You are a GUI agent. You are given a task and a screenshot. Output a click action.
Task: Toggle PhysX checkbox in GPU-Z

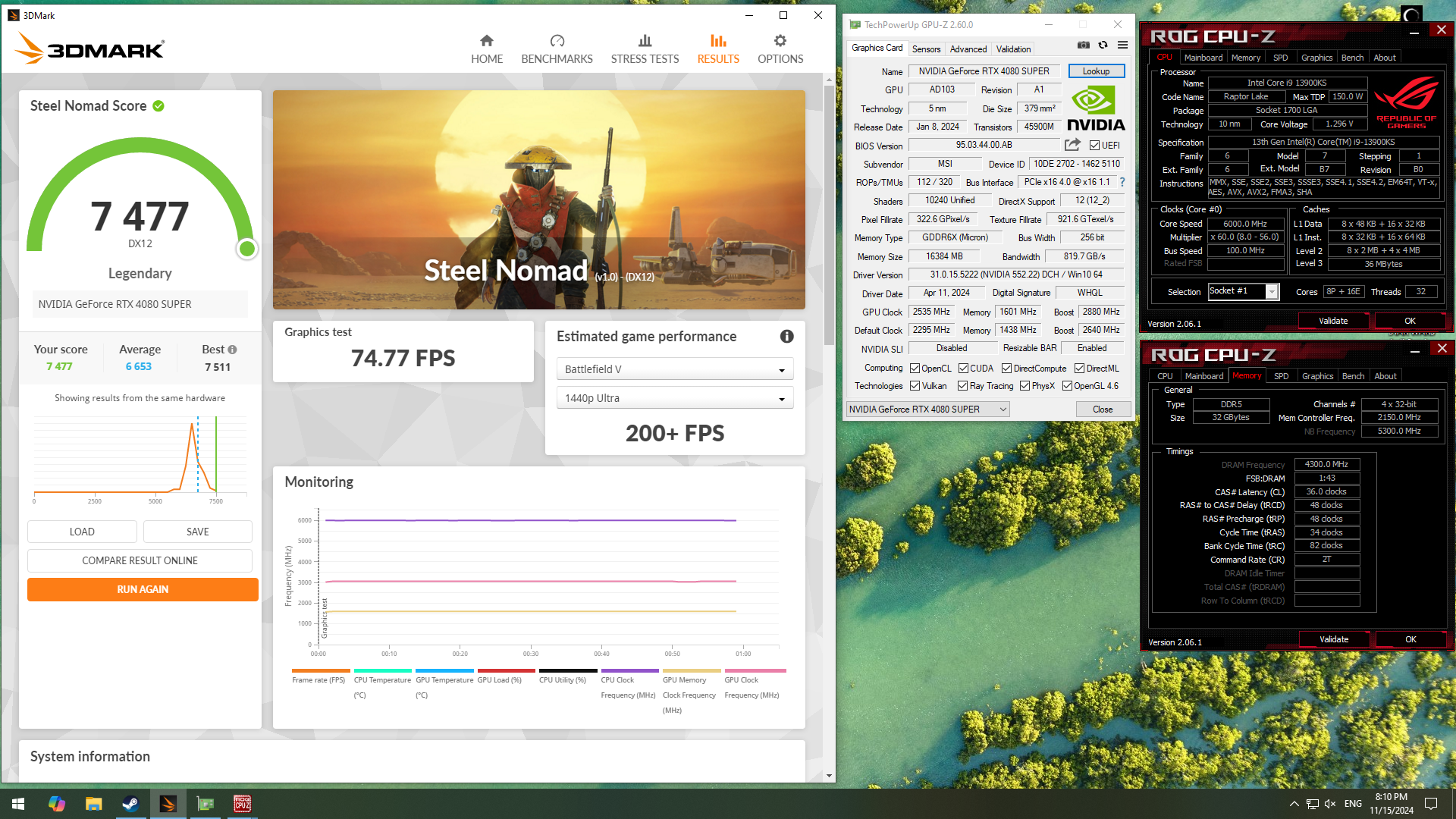pyautogui.click(x=1025, y=386)
